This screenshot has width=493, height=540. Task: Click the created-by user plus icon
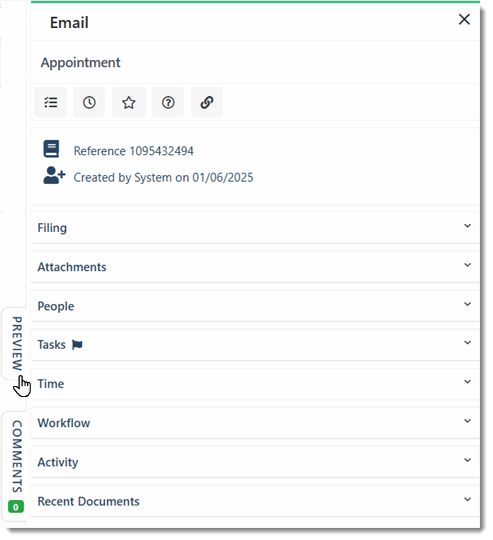[54, 175]
